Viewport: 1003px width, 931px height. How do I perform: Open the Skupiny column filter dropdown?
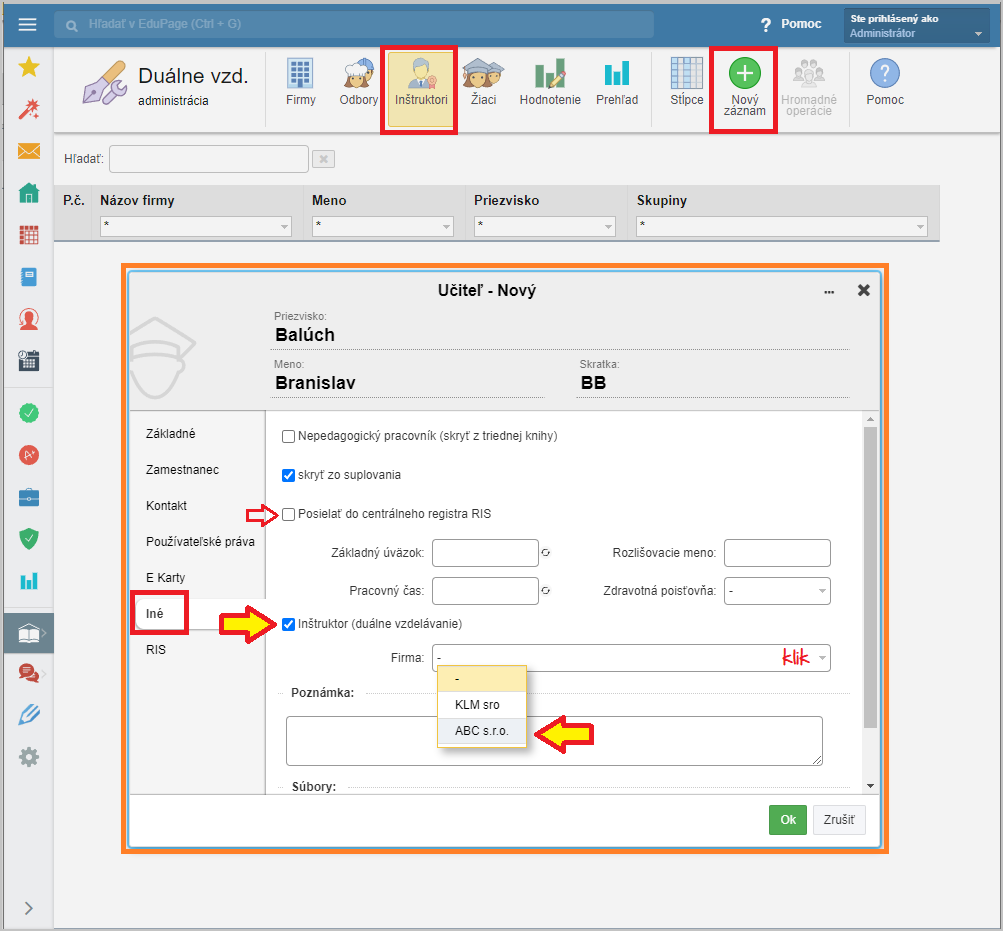click(782, 226)
